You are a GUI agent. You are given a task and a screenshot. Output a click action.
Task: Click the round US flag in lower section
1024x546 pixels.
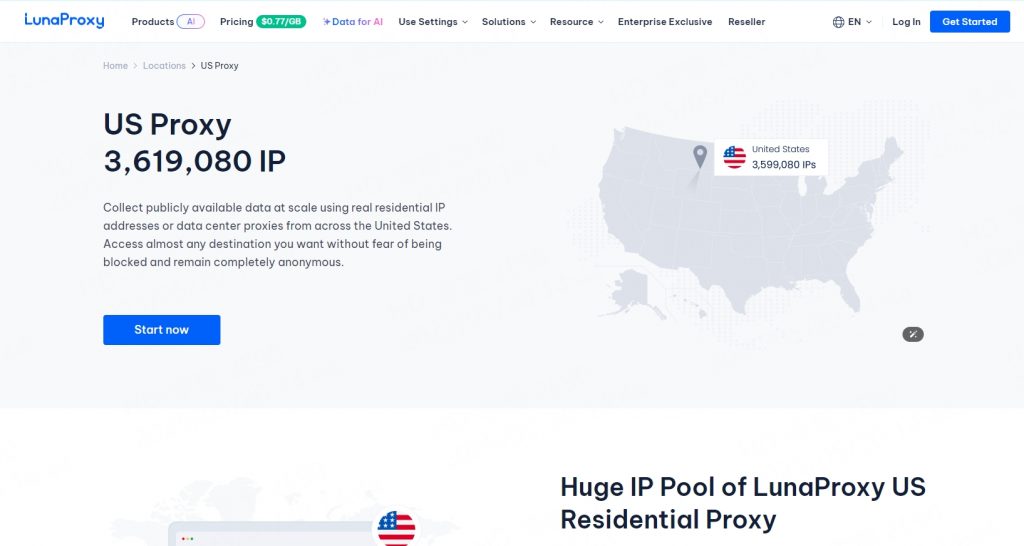(396, 528)
